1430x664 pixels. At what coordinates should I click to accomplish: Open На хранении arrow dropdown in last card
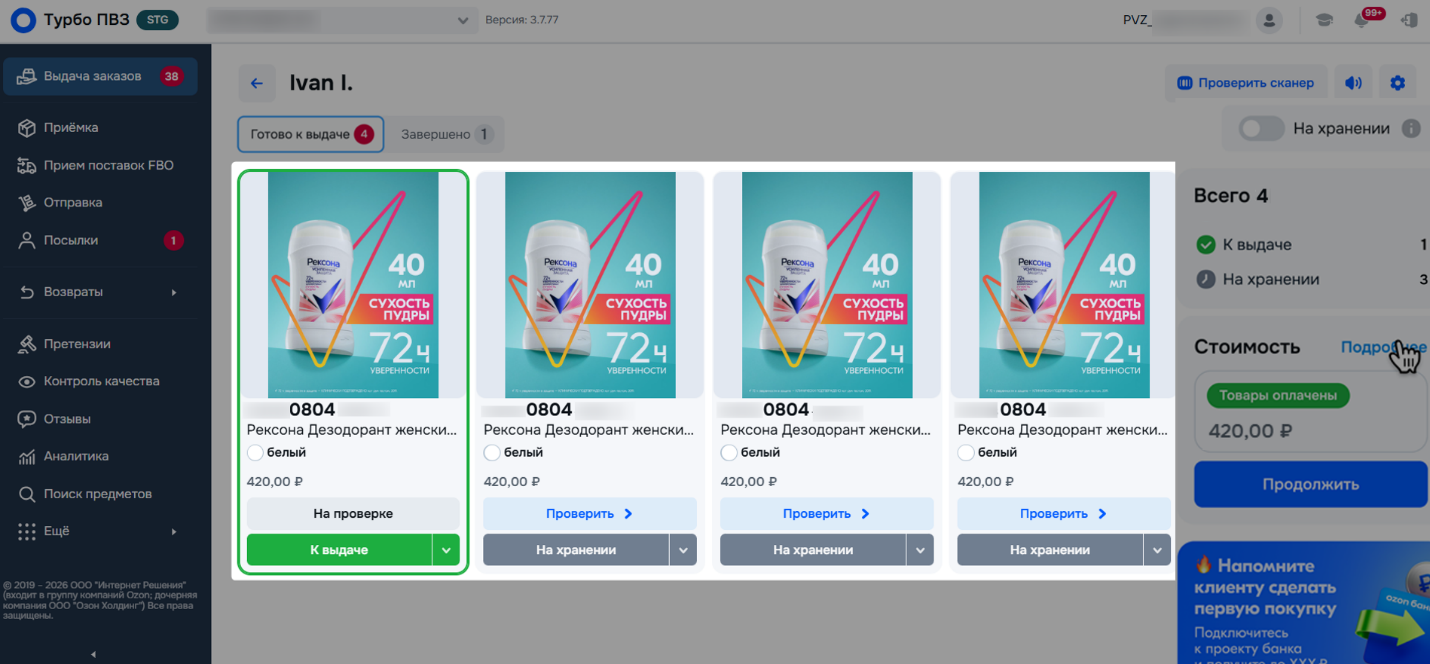click(1157, 550)
